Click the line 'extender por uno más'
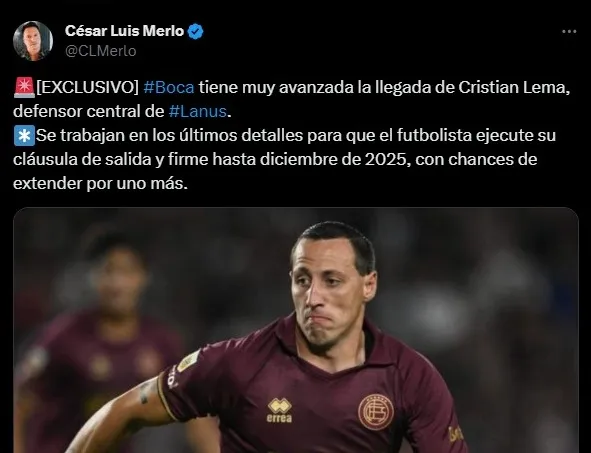This screenshot has width=591, height=453. 100,184
